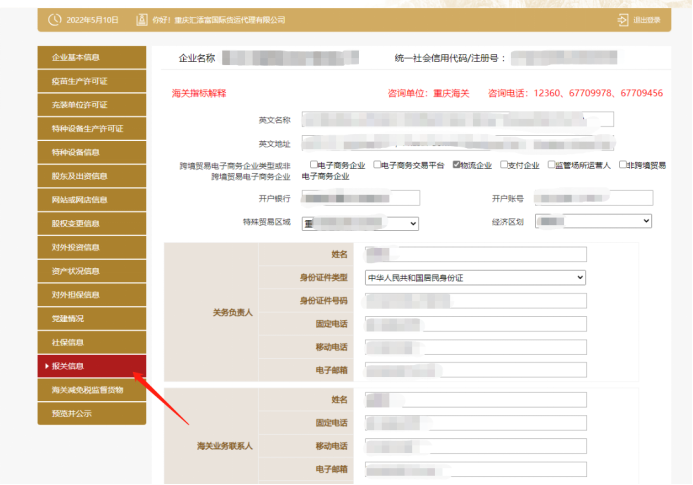This screenshot has height=485, width=693.
Task: Select 对外担保信息 in sidebar
Action: pyautogui.click(x=92, y=295)
